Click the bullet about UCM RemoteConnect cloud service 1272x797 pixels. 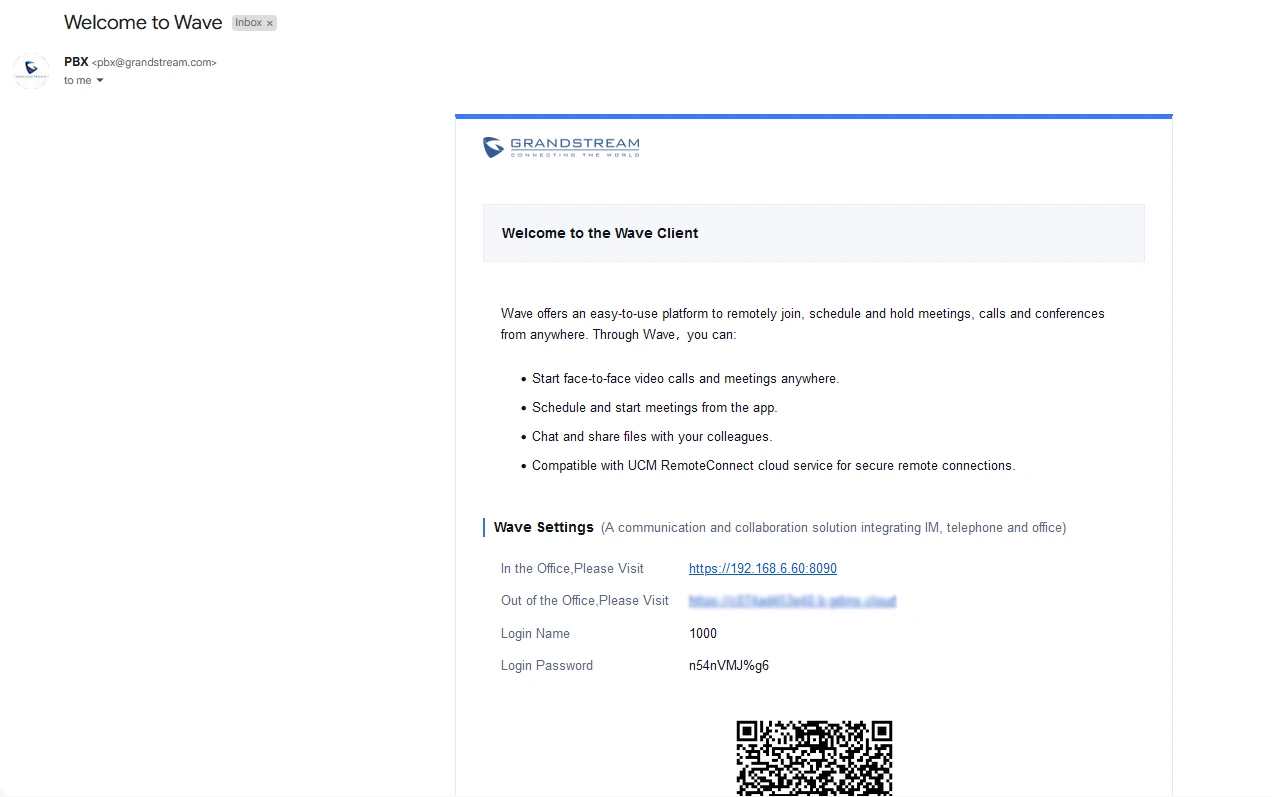coord(773,465)
